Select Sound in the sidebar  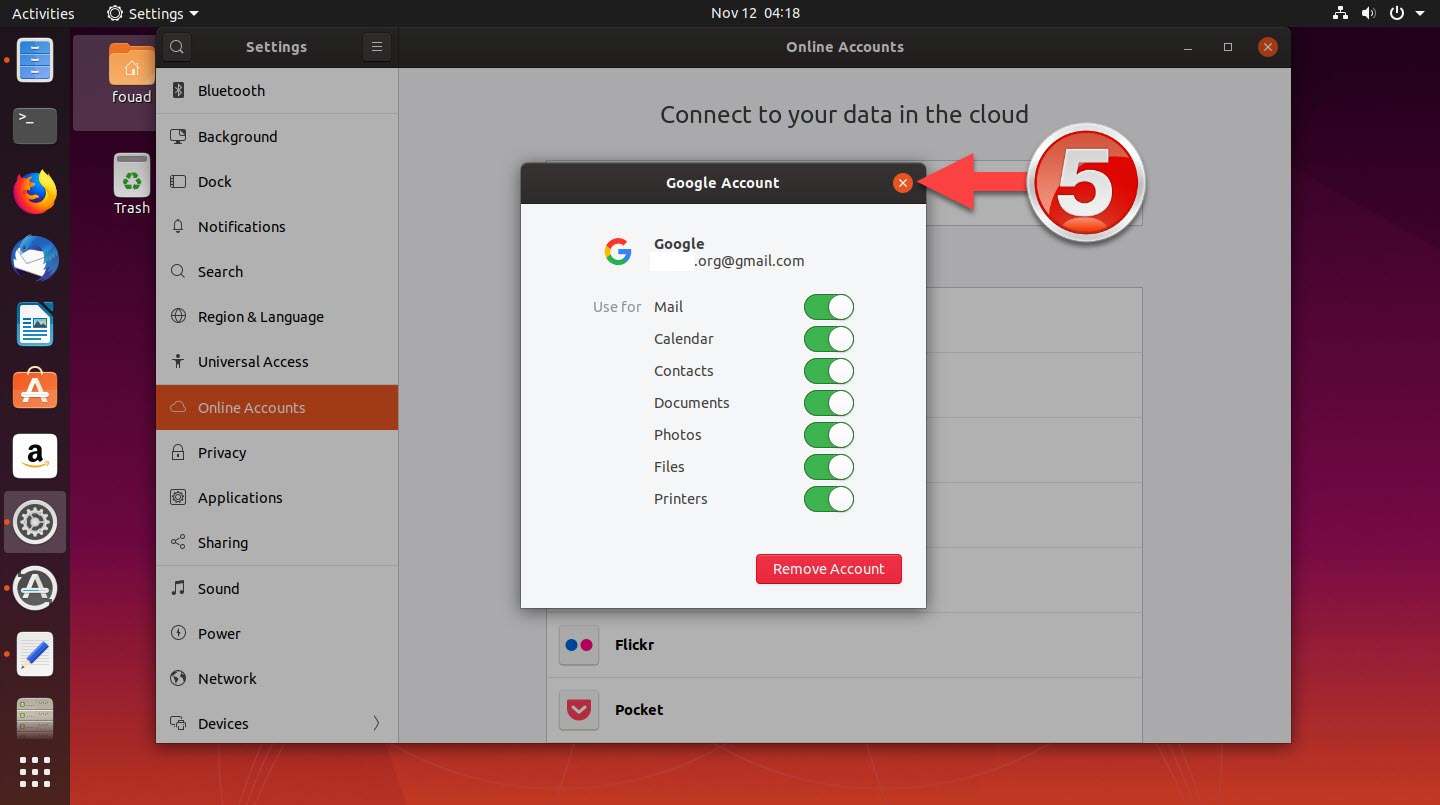(x=277, y=588)
